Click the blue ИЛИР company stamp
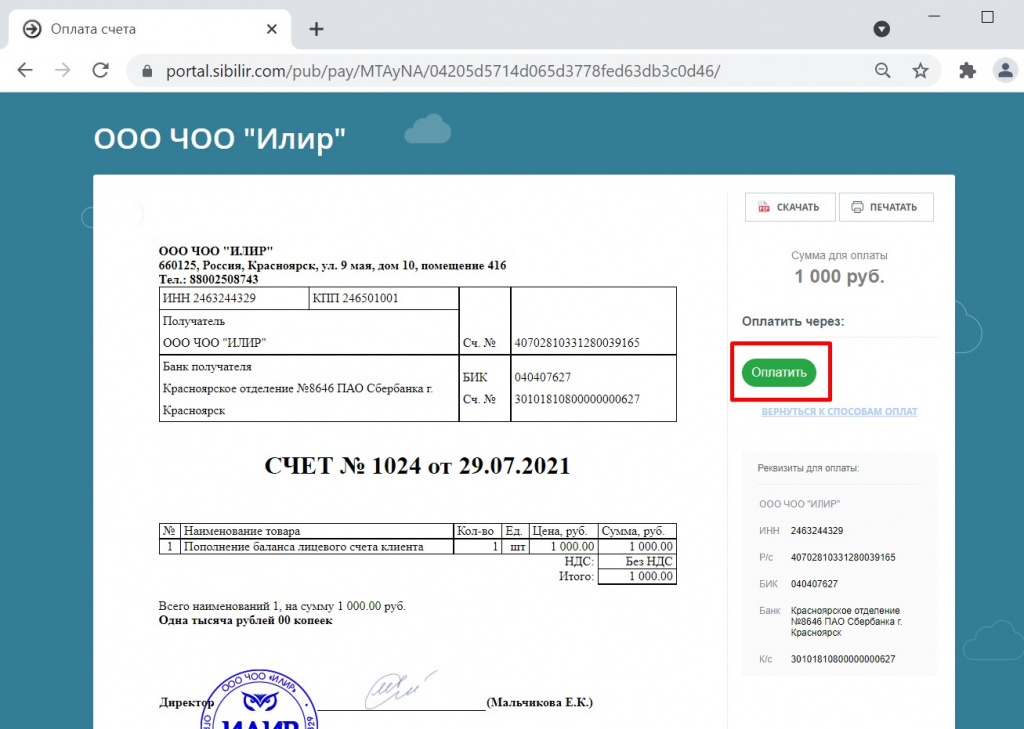The image size is (1024, 729). pyautogui.click(x=259, y=700)
